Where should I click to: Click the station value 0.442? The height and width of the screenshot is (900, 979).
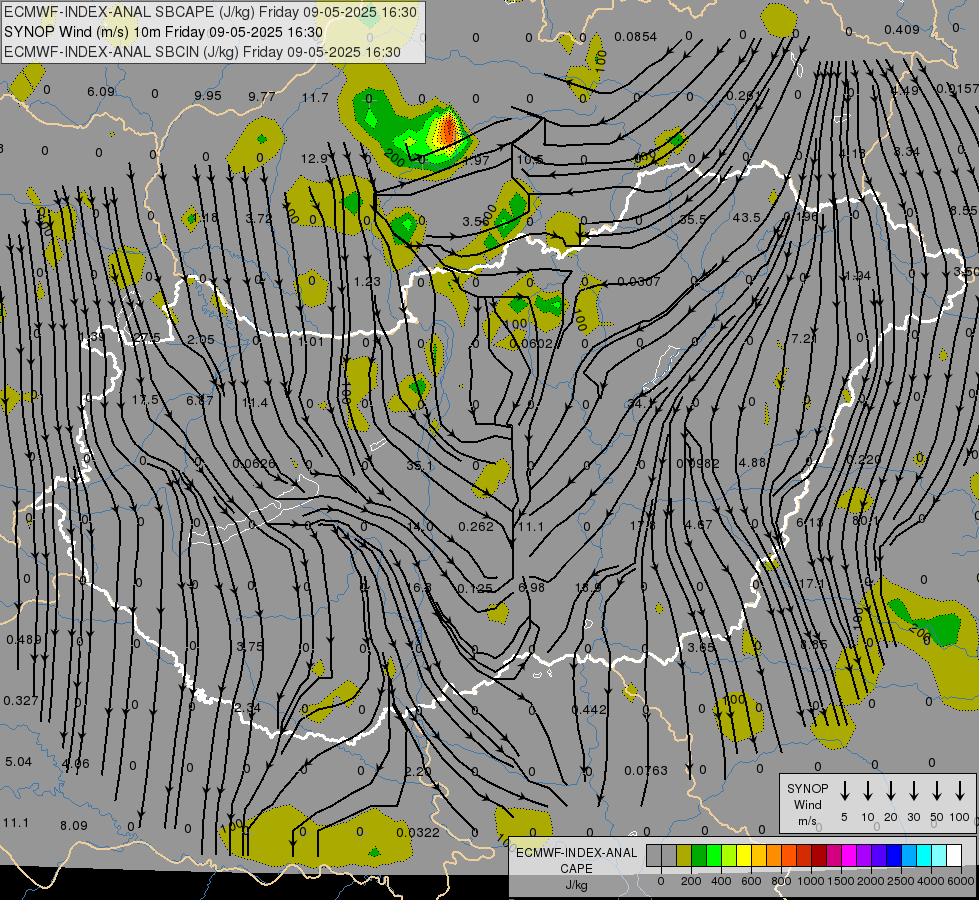(x=589, y=710)
